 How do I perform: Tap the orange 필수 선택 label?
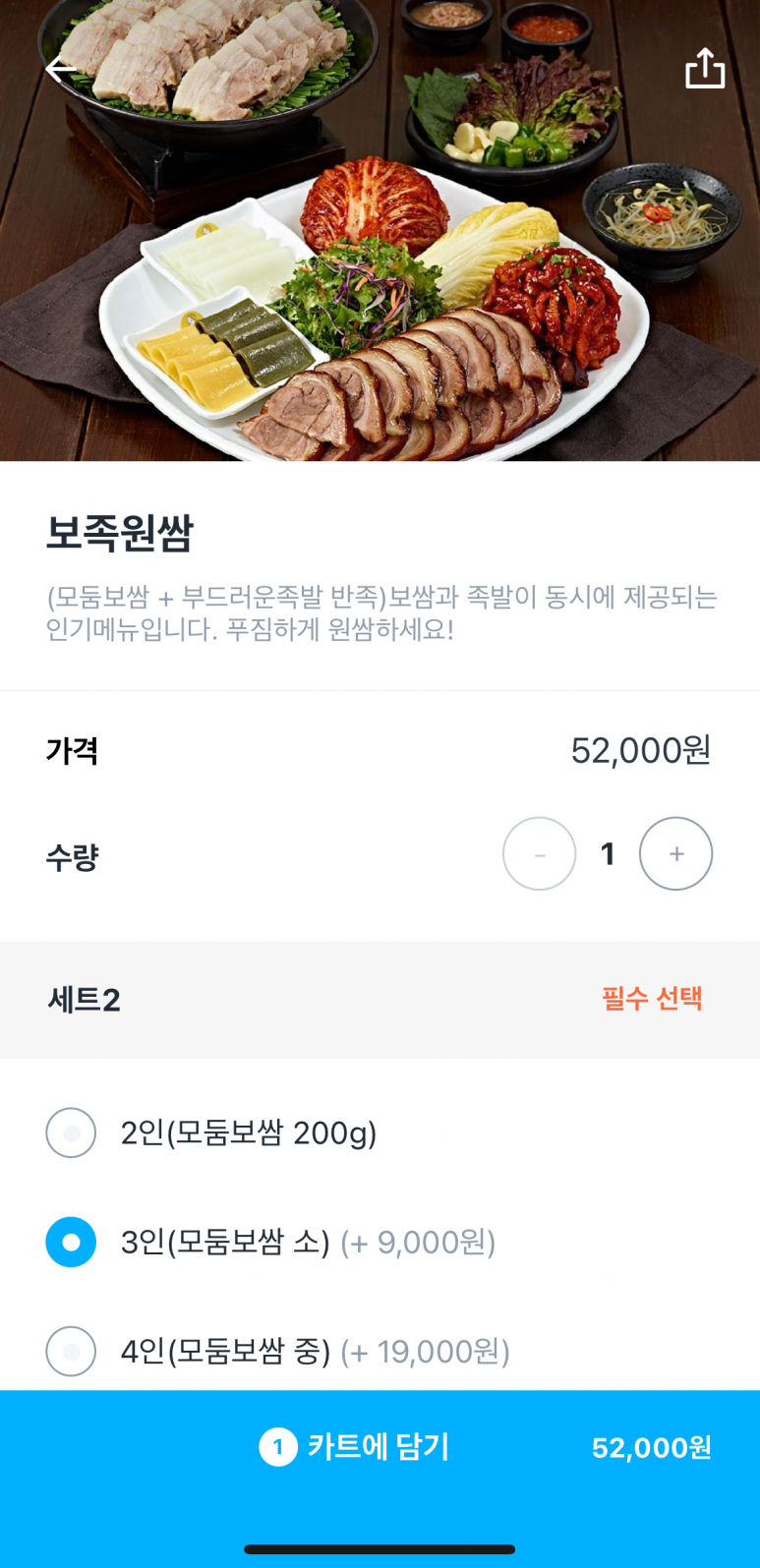[x=652, y=999]
